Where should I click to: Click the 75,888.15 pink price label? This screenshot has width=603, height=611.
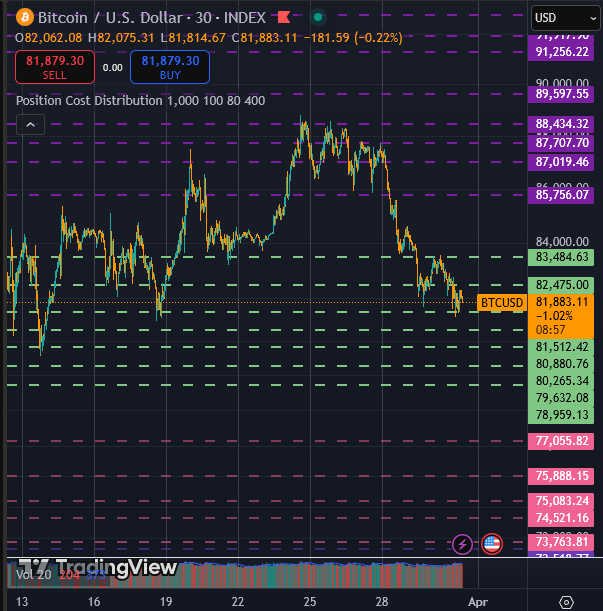pos(561,476)
